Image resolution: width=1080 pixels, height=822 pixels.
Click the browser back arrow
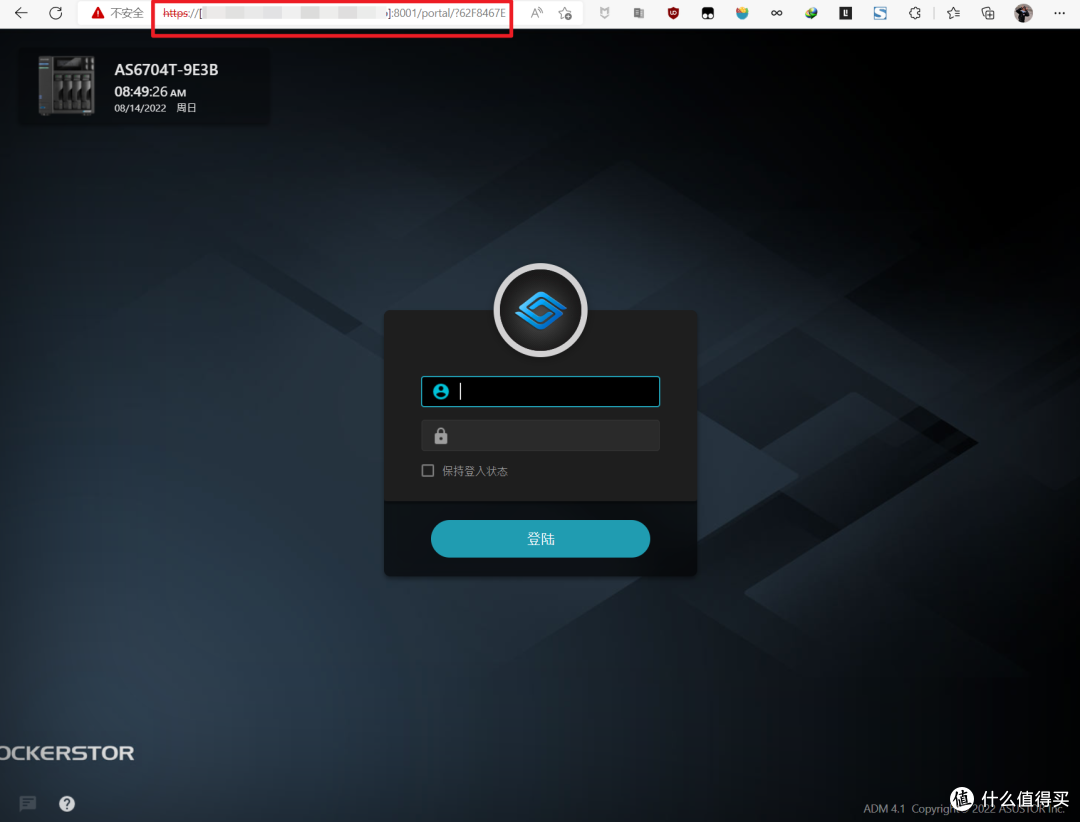click(x=21, y=13)
